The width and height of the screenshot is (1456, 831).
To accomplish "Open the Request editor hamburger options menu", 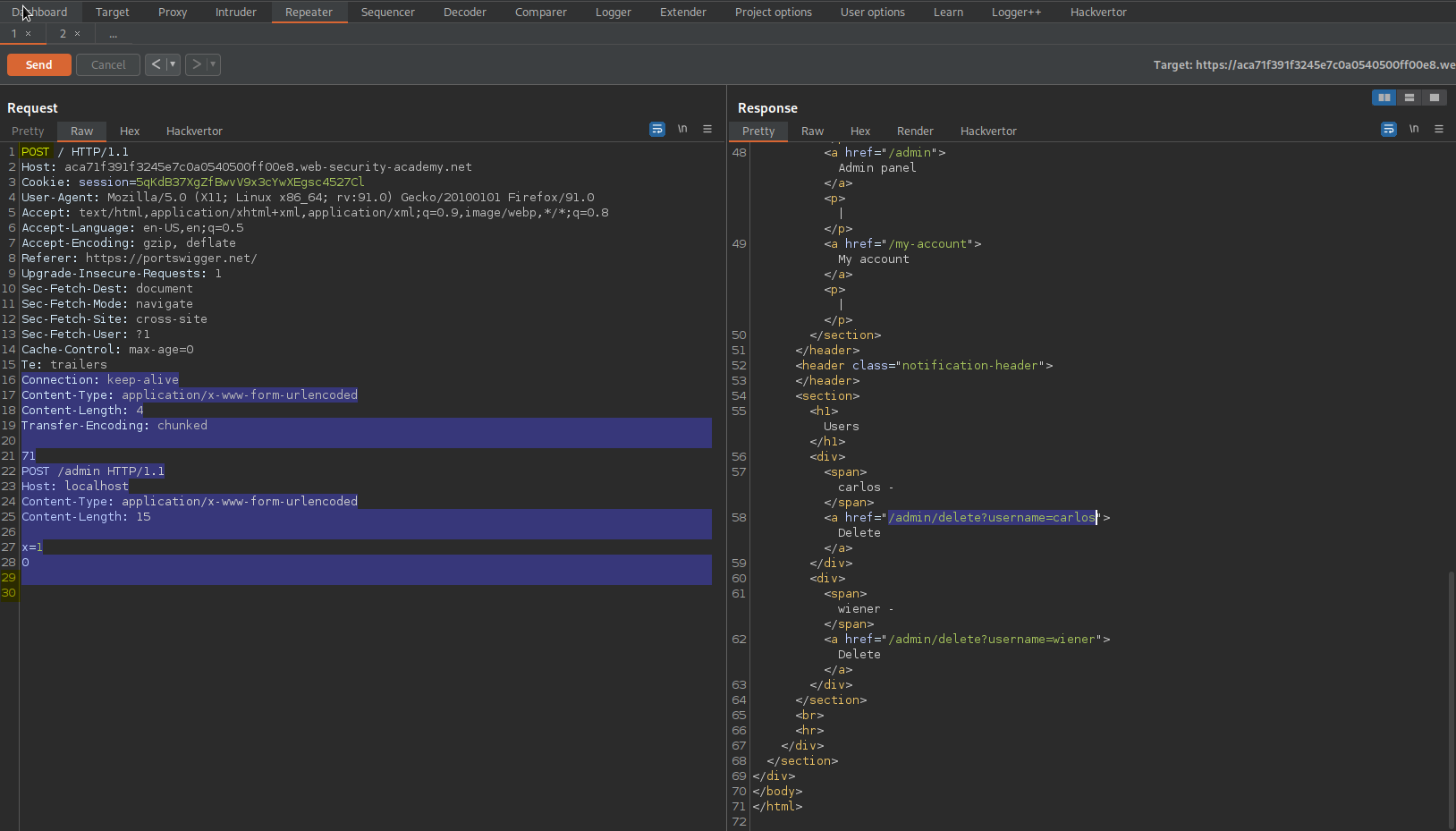I will (707, 130).
